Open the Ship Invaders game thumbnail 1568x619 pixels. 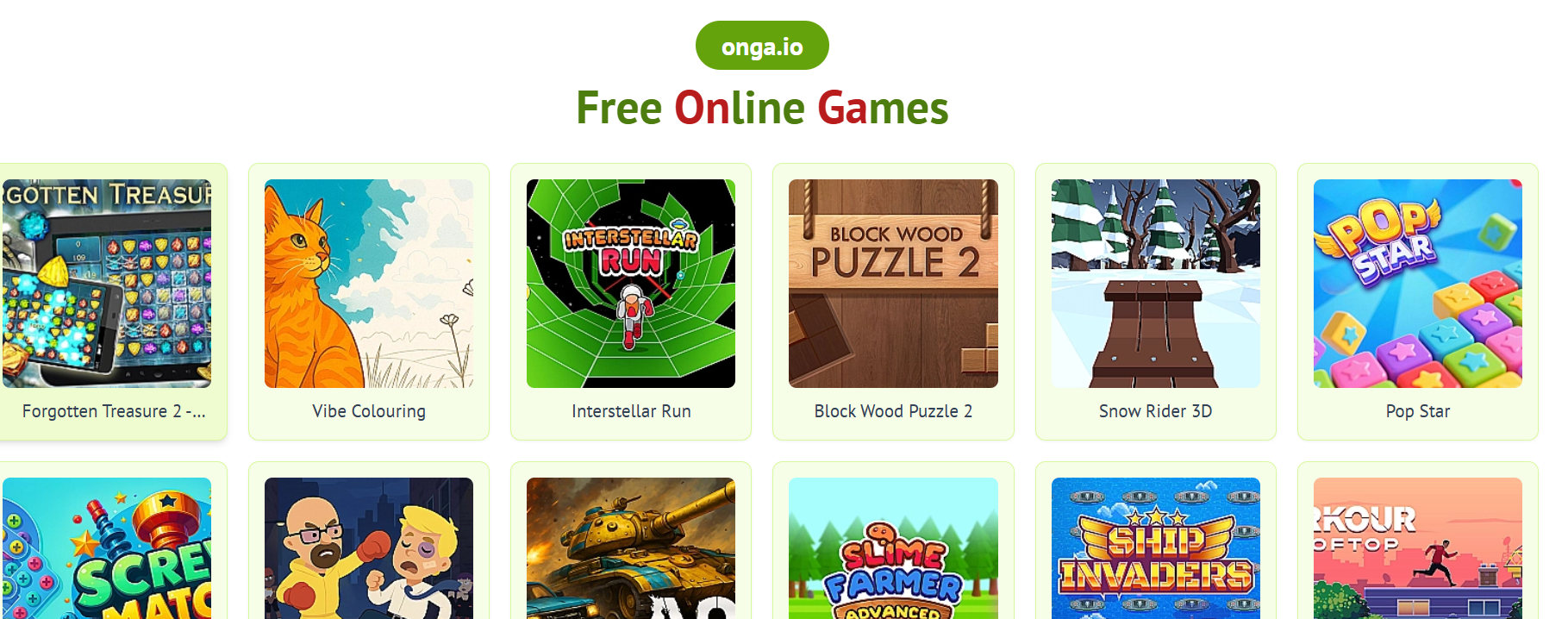tap(1156, 548)
